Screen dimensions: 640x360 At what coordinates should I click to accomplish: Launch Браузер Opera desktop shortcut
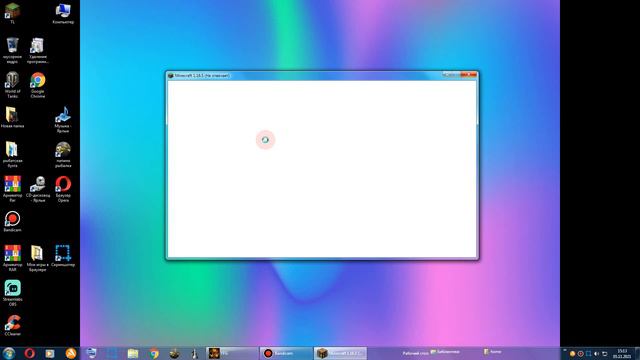[63, 189]
